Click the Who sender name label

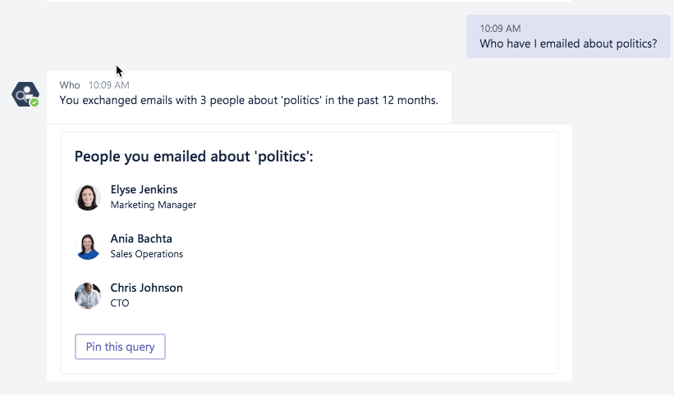tap(70, 85)
